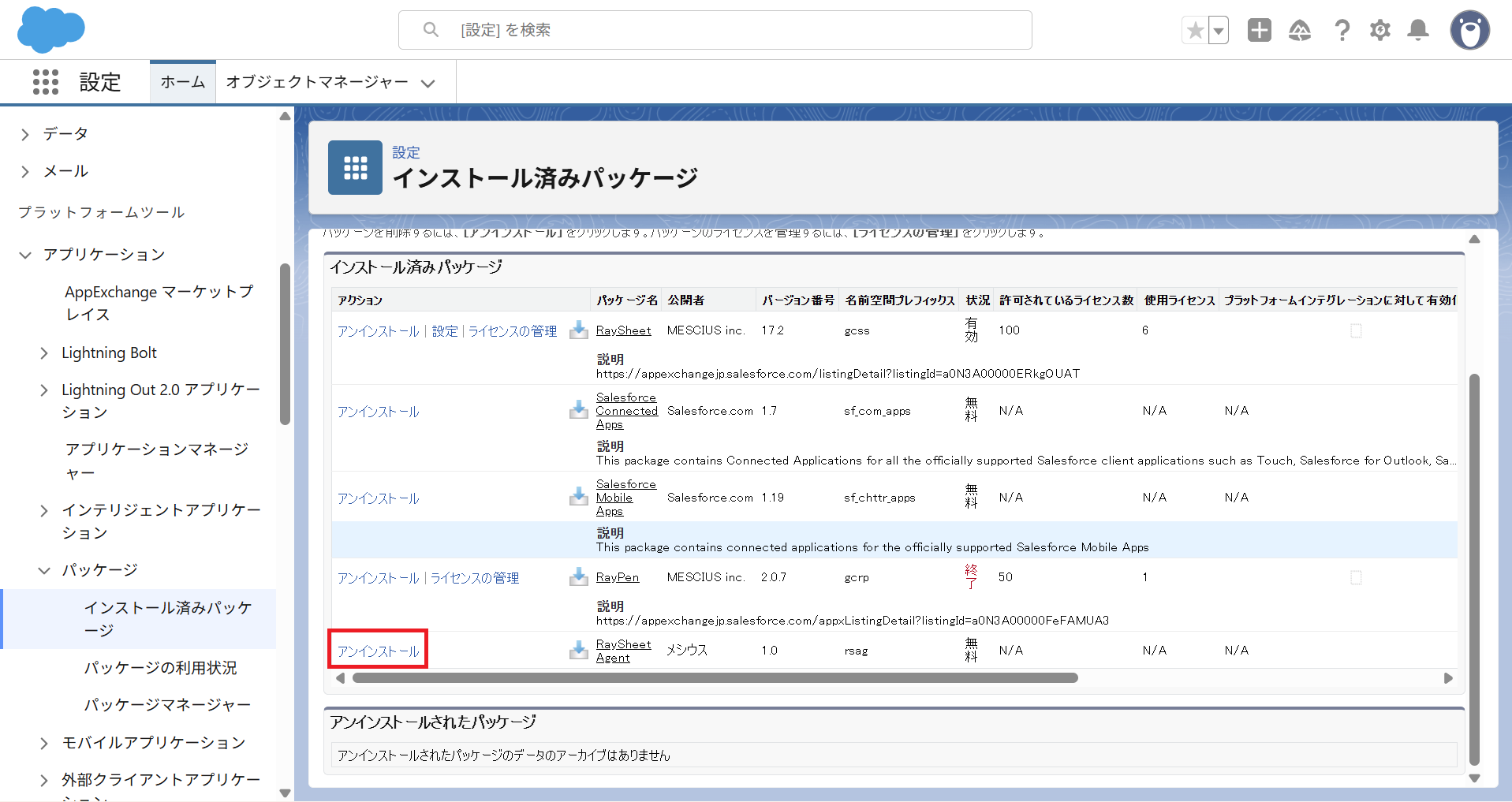Open the Trailhead guidance icon
Viewport: 1512px width, 802px height.
coord(1299,31)
